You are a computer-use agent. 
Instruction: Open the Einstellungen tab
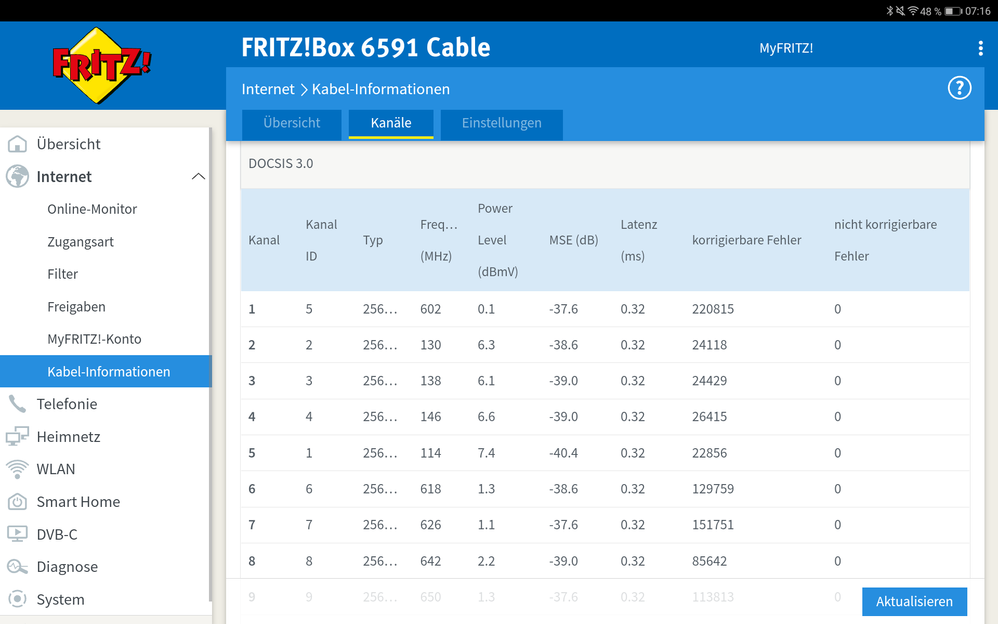click(502, 124)
